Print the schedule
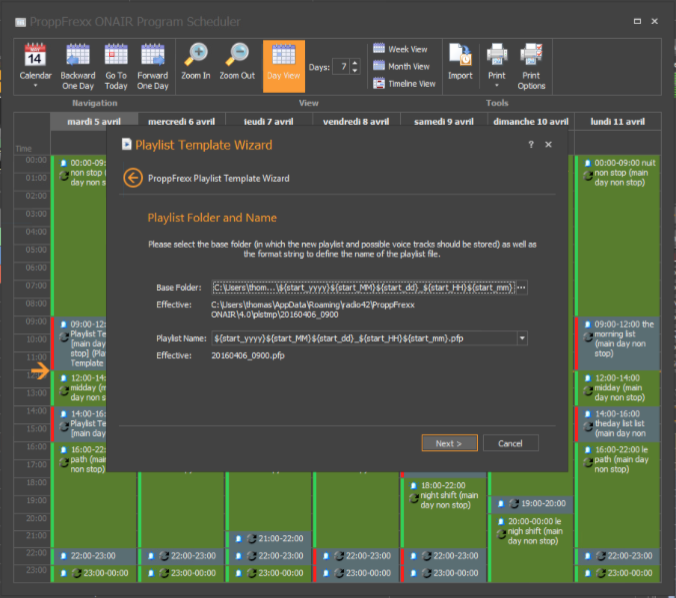Viewport: 676px width, 598px height. pos(496,62)
